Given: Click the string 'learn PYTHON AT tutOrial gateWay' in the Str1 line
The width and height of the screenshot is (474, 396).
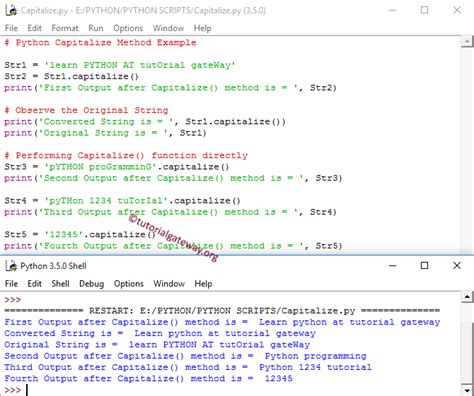Looking at the screenshot, I should (x=140, y=65).
